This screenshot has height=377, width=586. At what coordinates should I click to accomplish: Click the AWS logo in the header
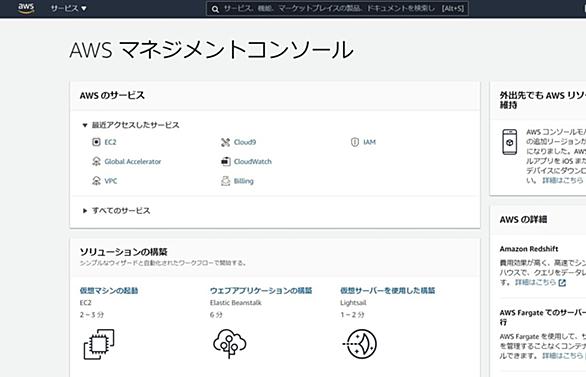tap(26, 8)
